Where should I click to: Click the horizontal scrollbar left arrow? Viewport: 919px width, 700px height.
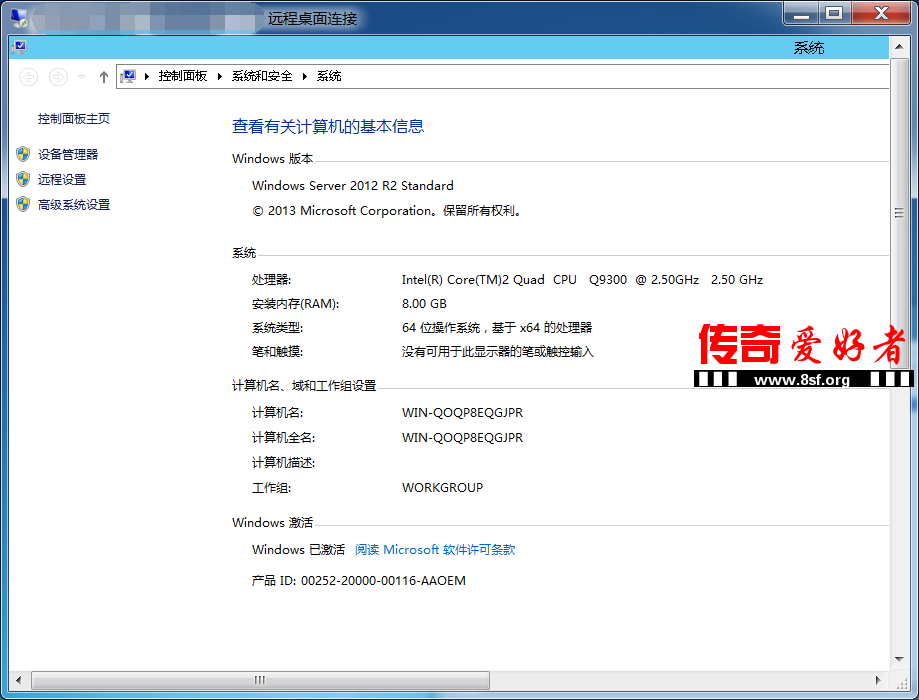pos(18,680)
